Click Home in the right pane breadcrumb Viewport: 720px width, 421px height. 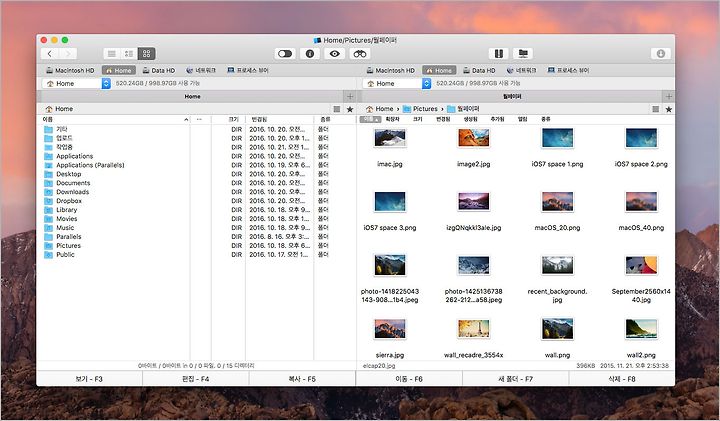380,109
